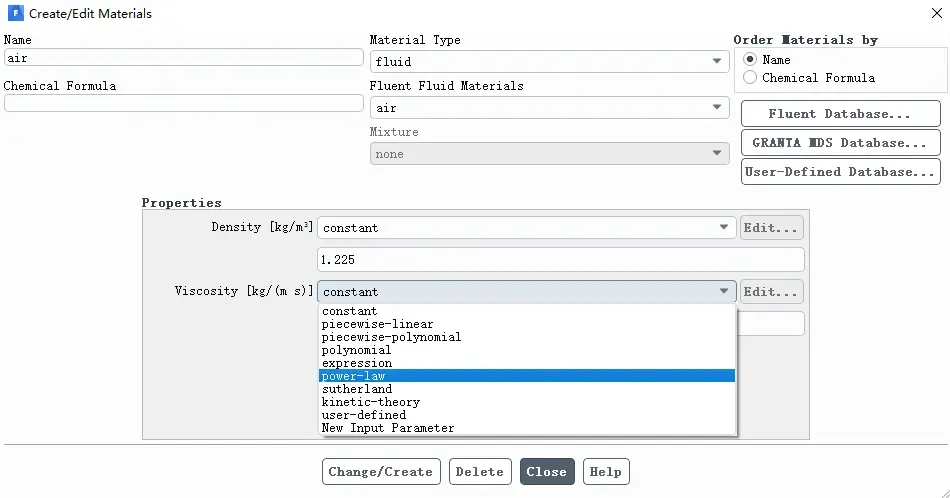Expand Fluent Fluid Materials dropdown
Image resolution: width=950 pixels, height=498 pixels.
(x=549, y=108)
